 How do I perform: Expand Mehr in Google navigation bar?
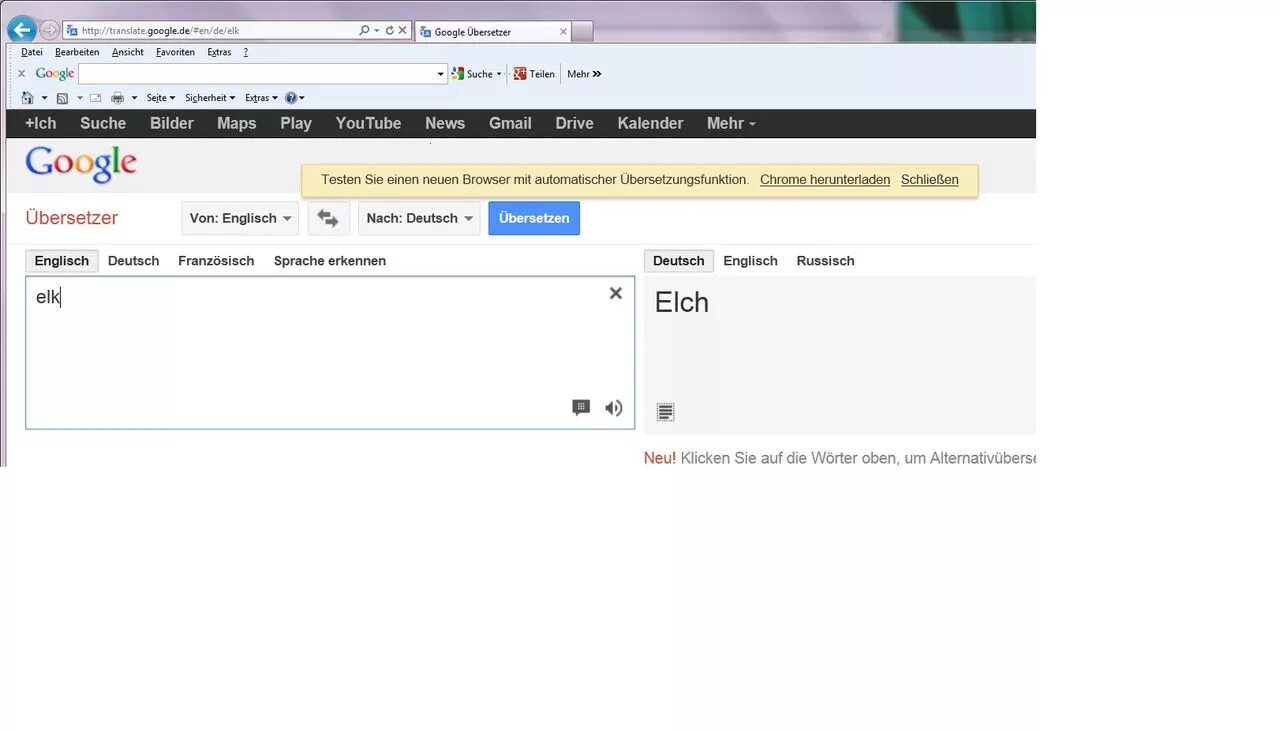(x=731, y=123)
